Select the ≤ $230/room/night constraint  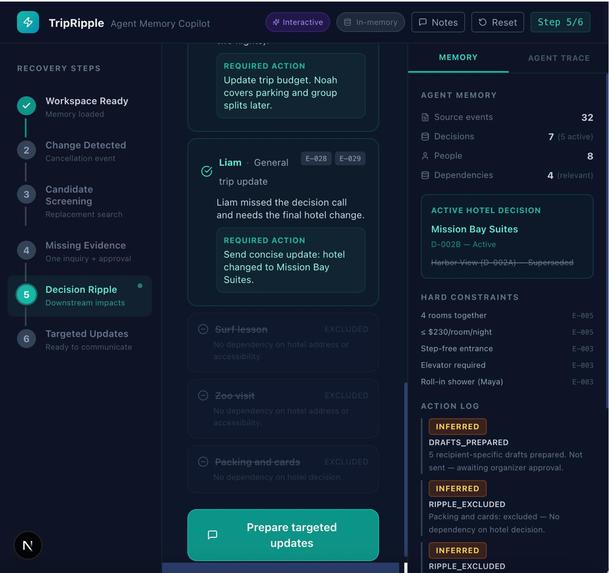[507, 332]
